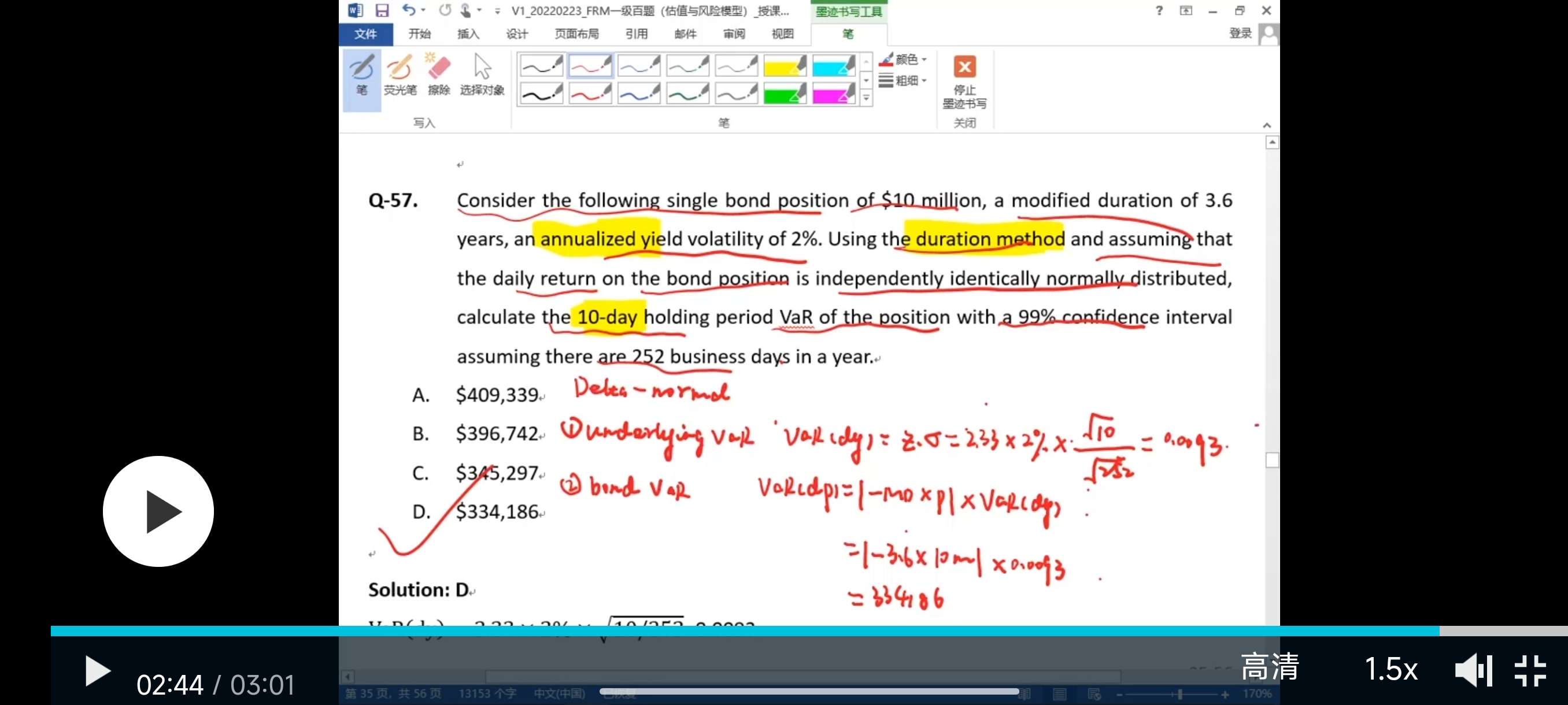The image size is (1568, 705).
Task: Choose the thick green pen style
Action: [x=687, y=94]
